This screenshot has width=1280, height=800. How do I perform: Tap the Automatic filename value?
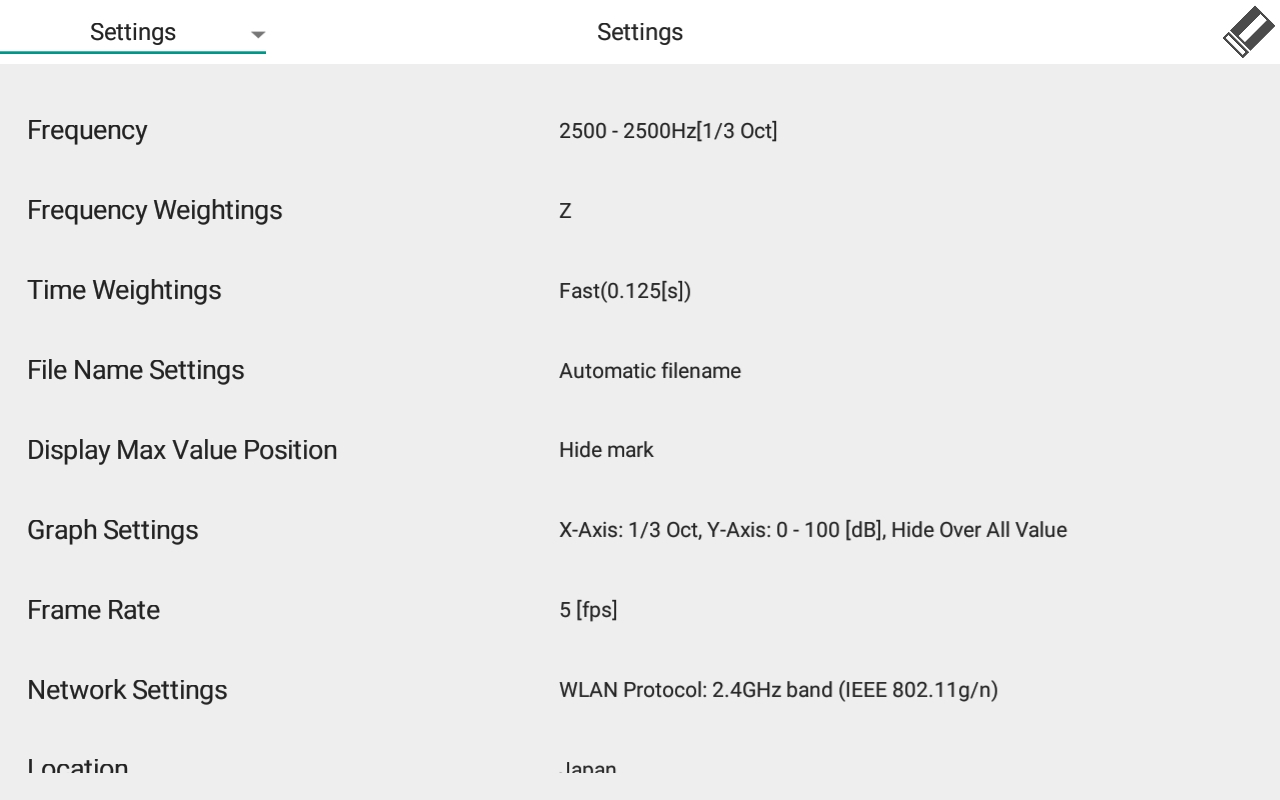650,371
